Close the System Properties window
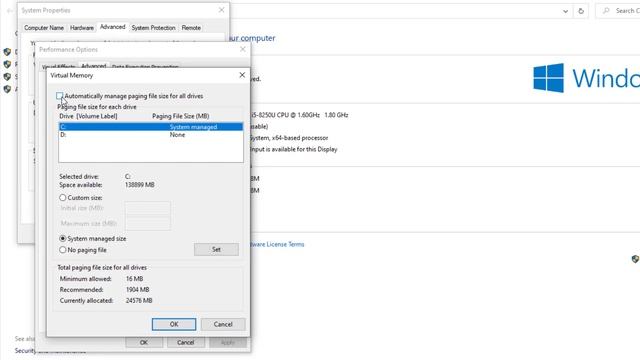Viewport: 640px width, 360px height. (x=222, y=10)
